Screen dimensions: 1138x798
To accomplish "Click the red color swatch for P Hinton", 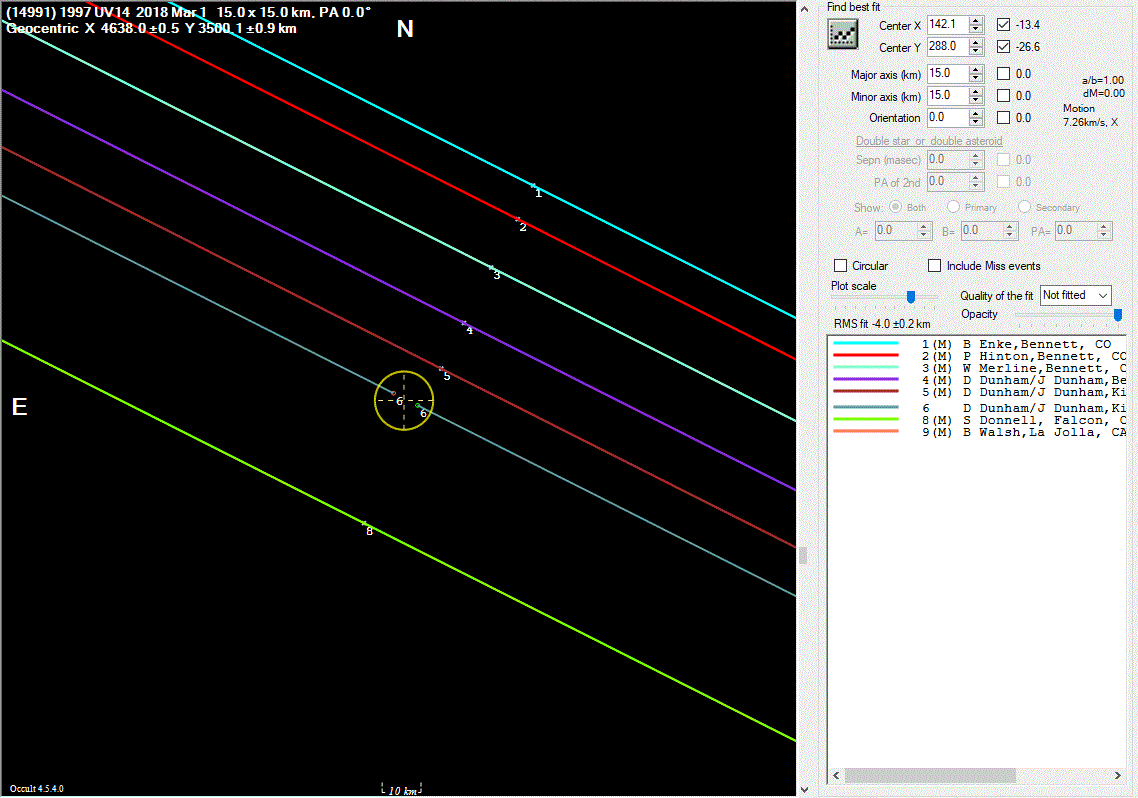I will (866, 356).
